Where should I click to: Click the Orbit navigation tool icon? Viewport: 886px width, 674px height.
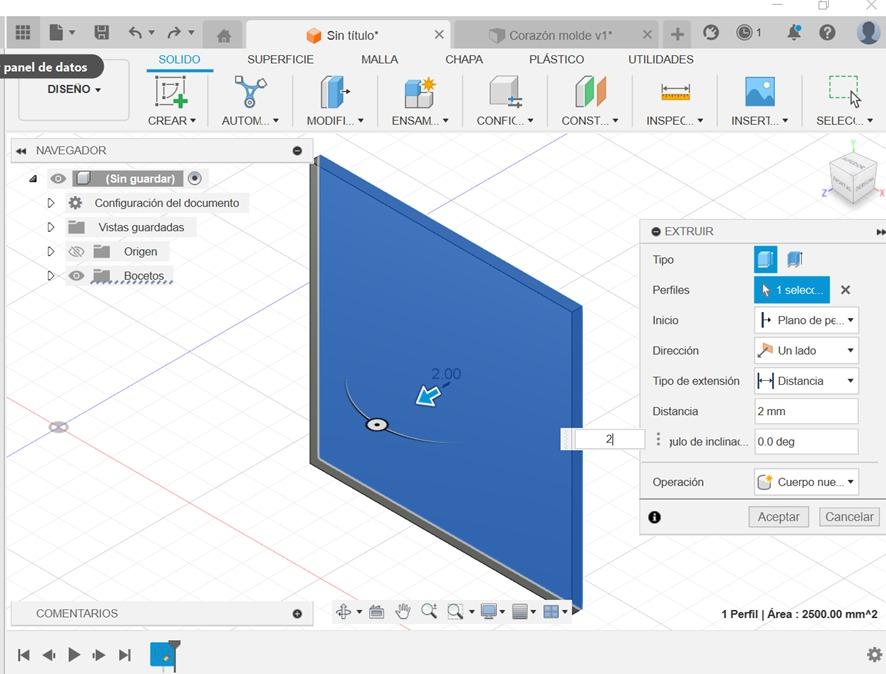pyautogui.click(x=344, y=612)
